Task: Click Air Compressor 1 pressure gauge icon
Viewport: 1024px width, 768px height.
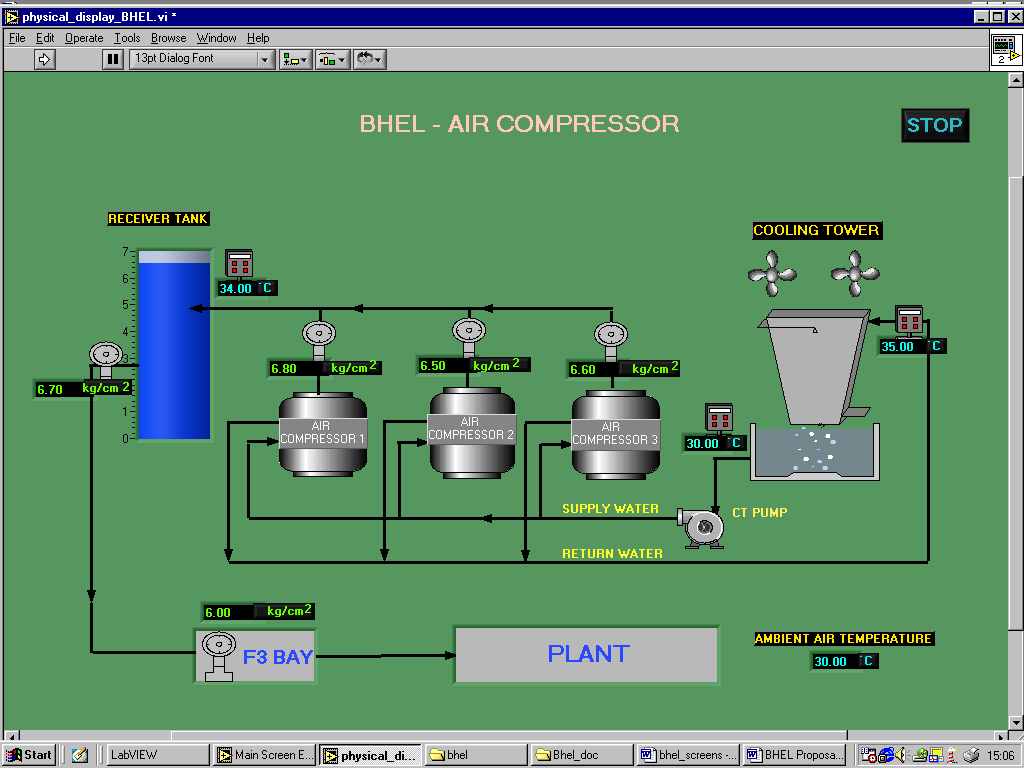Action: pyautogui.click(x=319, y=339)
